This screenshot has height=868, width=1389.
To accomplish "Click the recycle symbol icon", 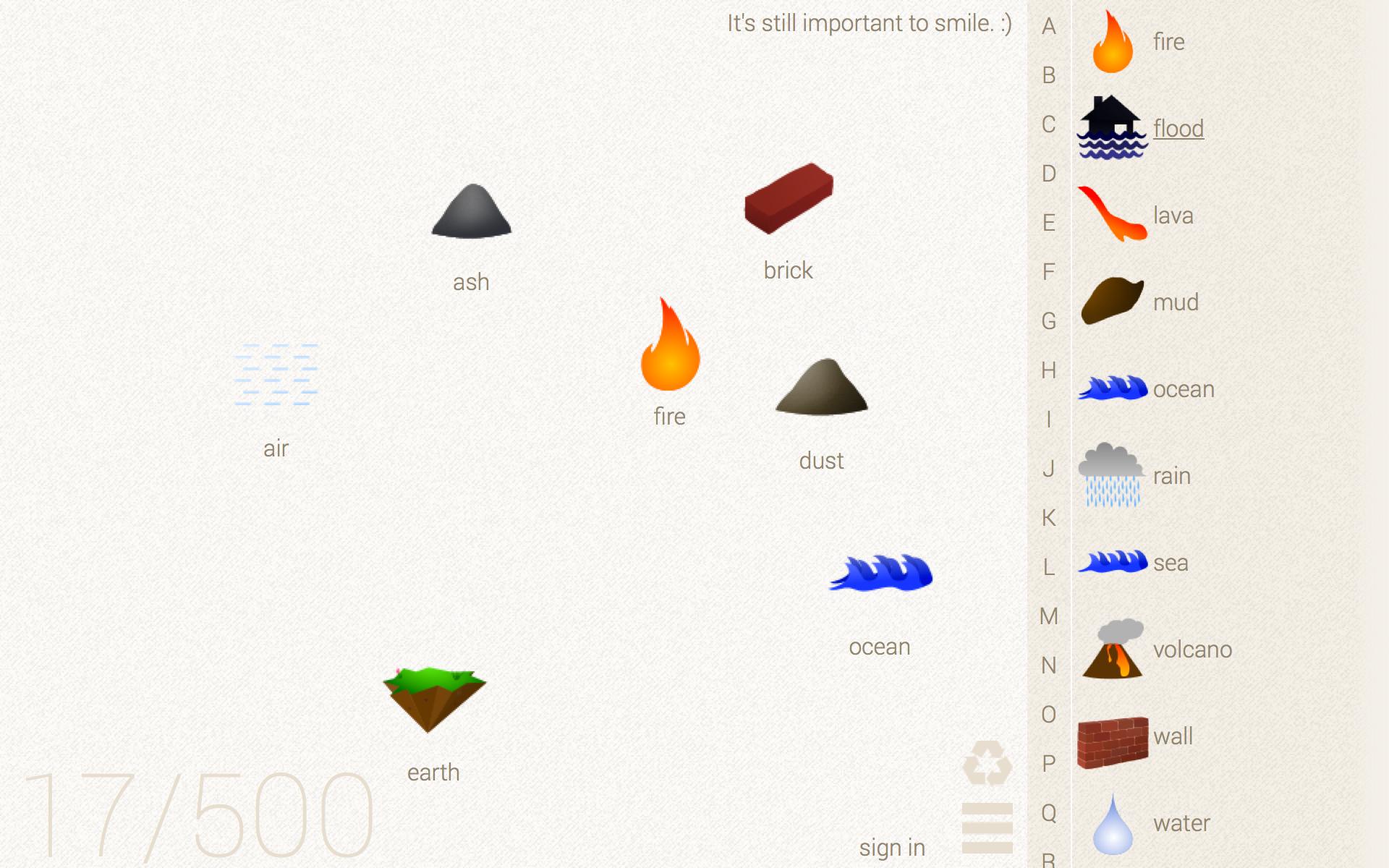I will (x=986, y=762).
